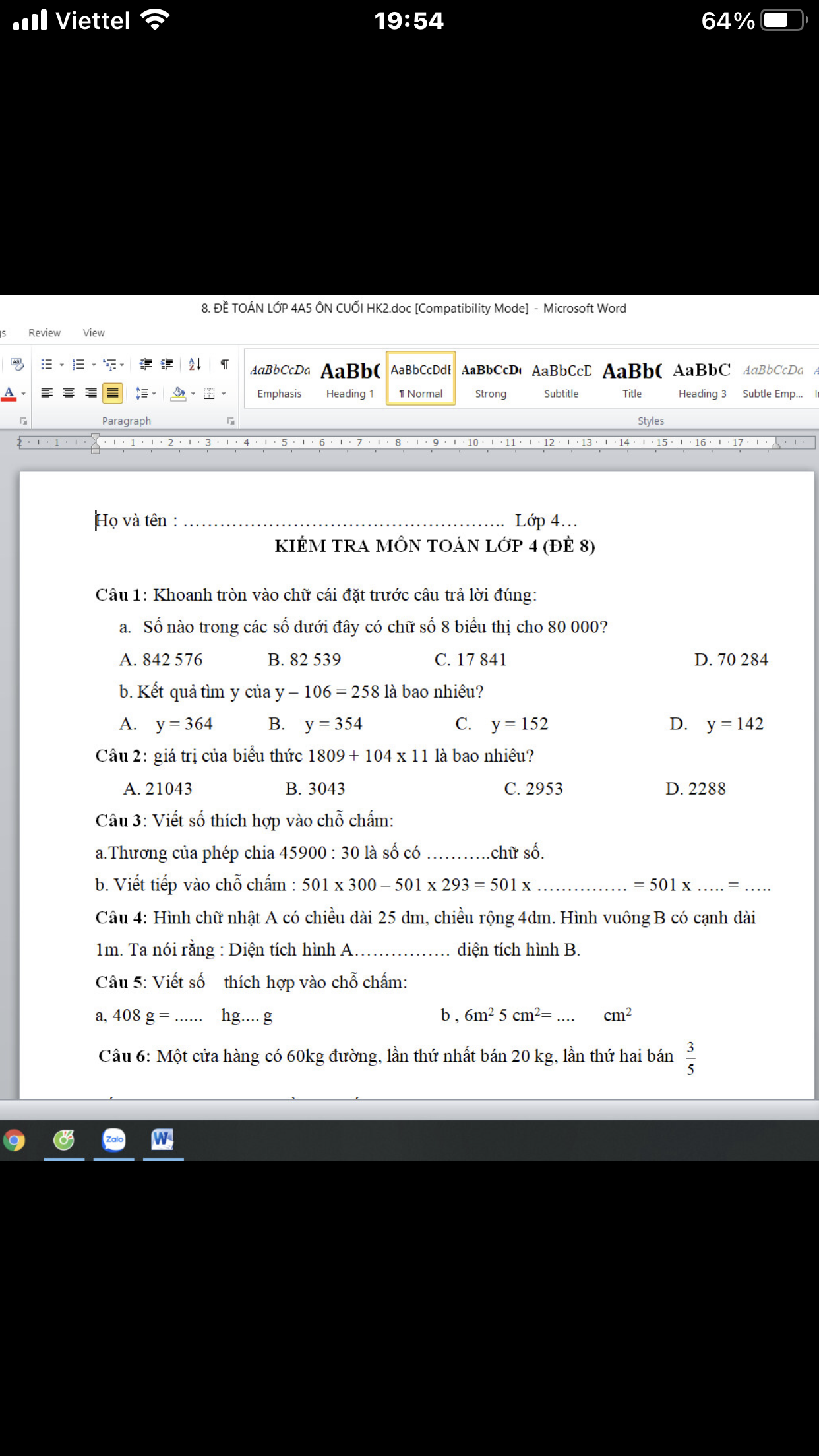This screenshot has height=1456, width=819.
Task: Open the line spacing dropdown
Action: 145,394
